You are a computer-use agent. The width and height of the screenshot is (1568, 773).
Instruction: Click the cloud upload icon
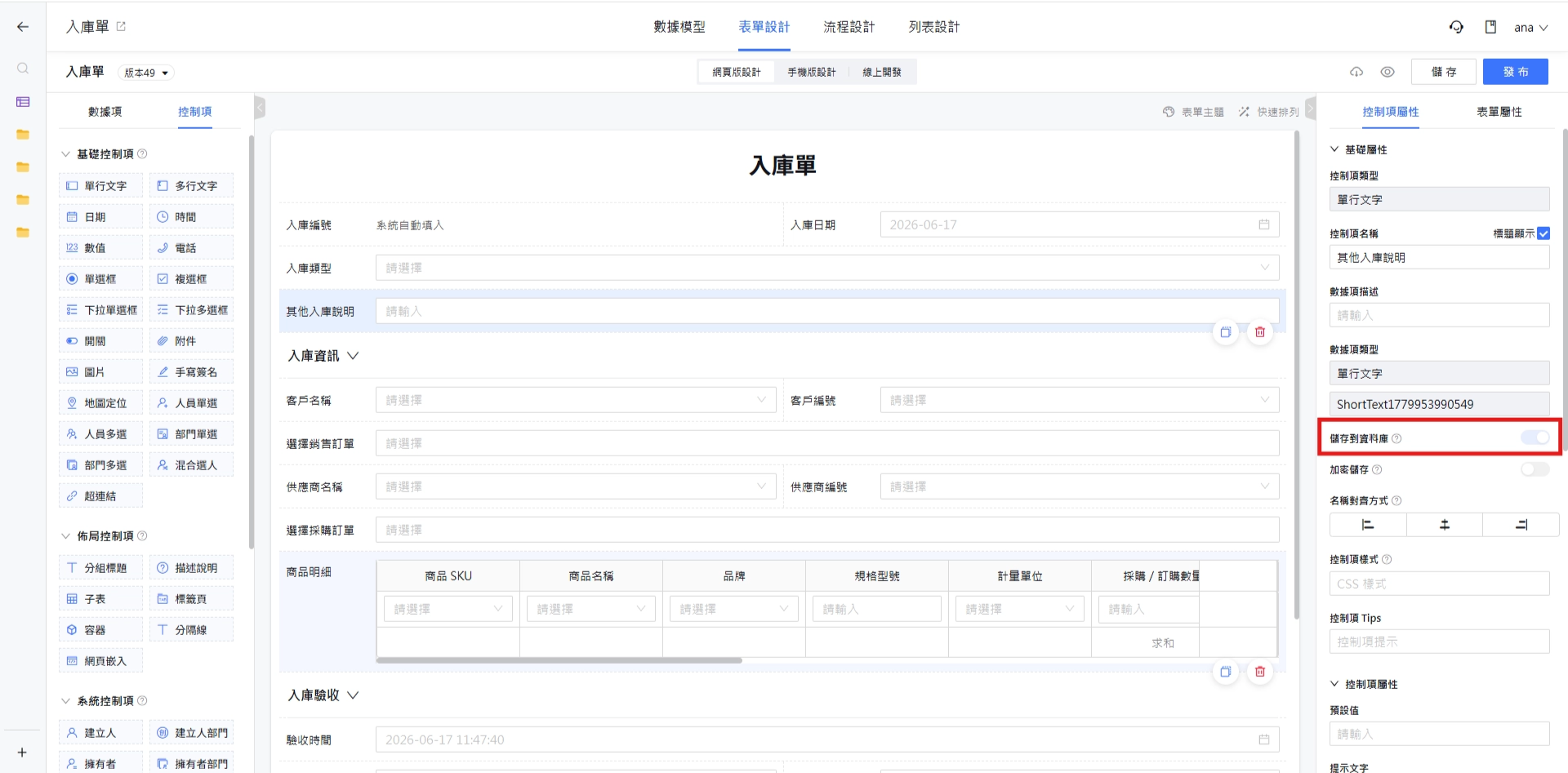(x=1356, y=72)
